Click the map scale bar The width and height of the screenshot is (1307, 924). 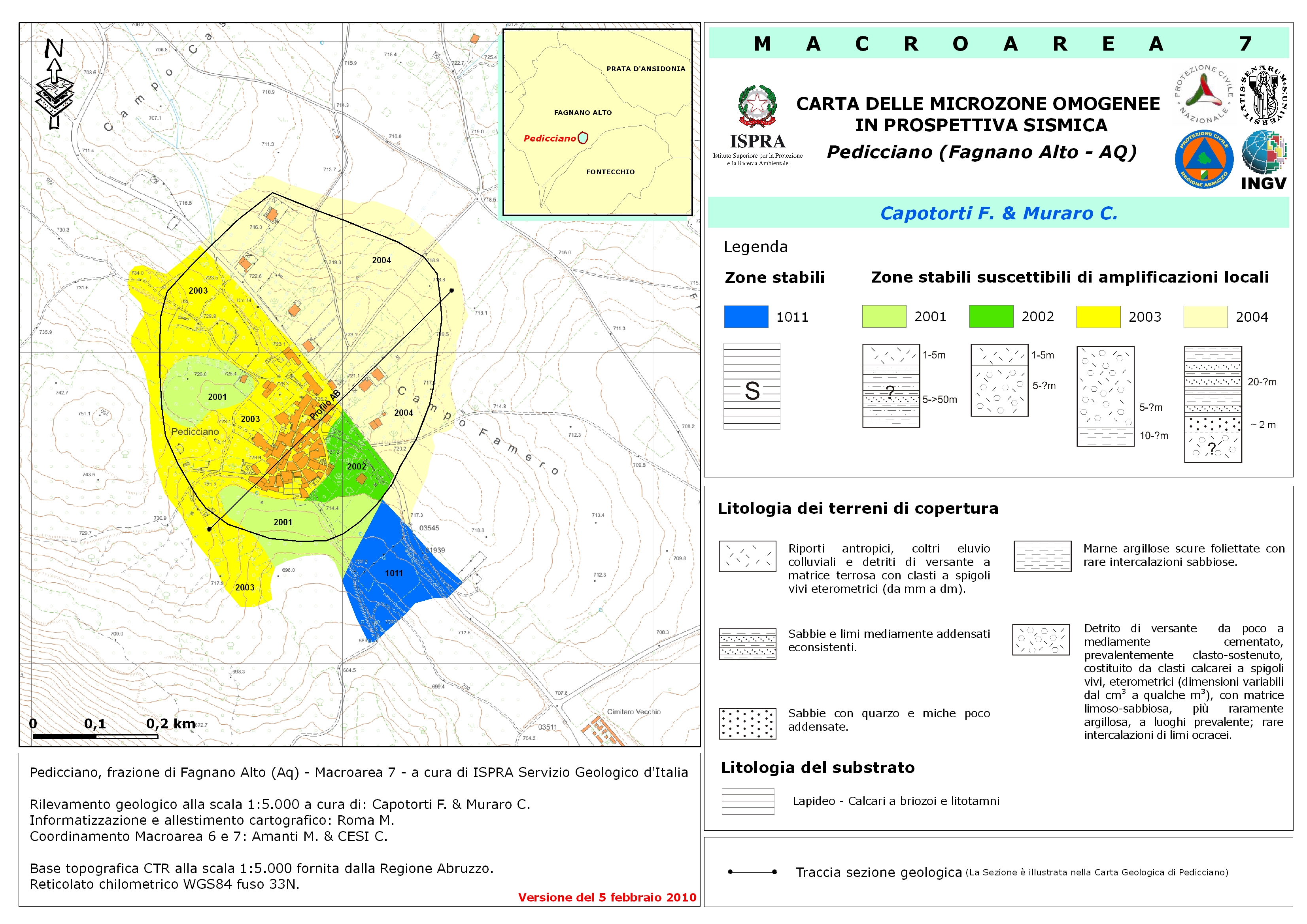pos(95,736)
